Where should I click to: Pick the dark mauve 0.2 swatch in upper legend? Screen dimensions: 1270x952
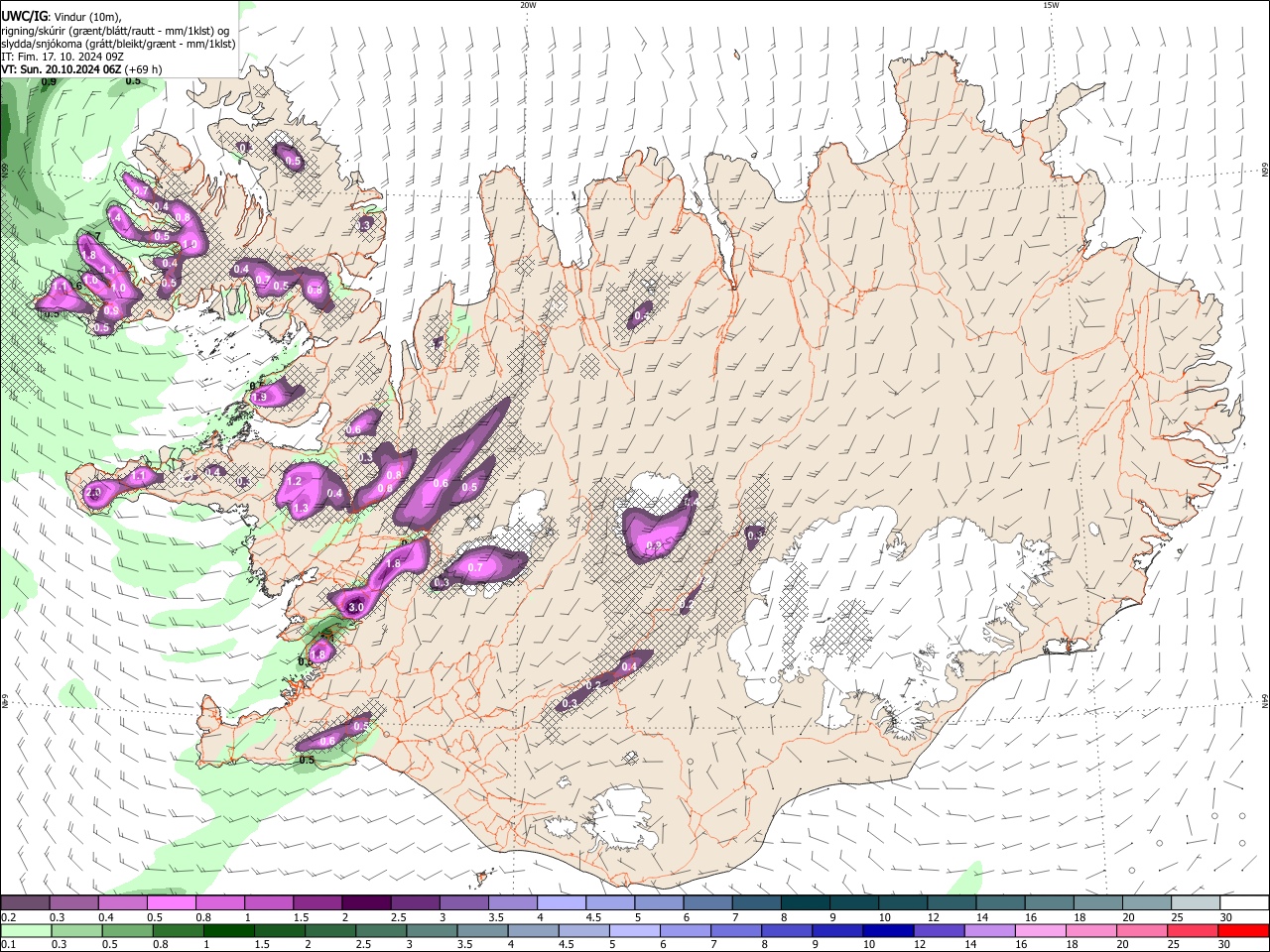[25, 903]
